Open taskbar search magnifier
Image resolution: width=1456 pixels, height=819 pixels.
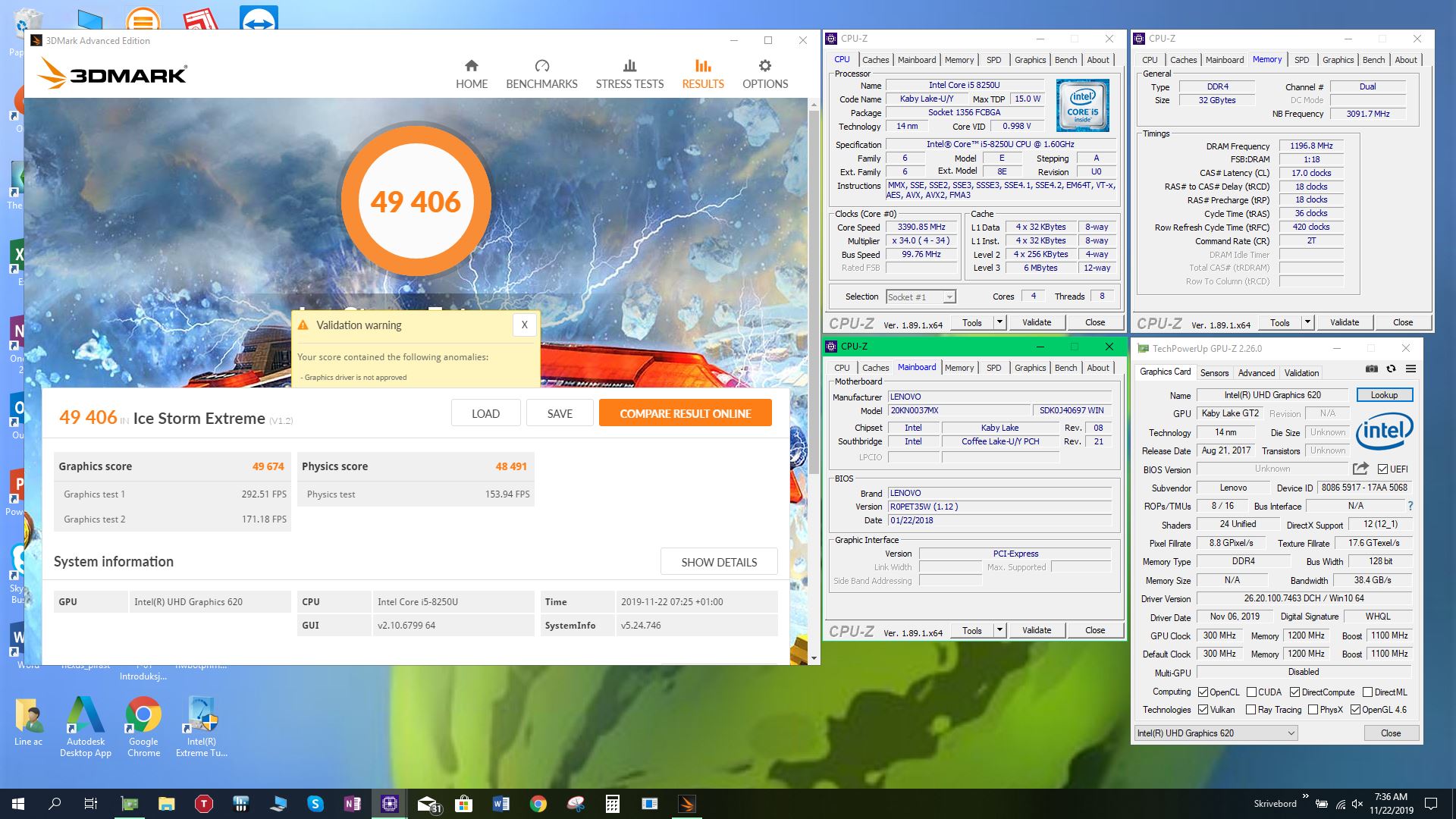[x=55, y=804]
